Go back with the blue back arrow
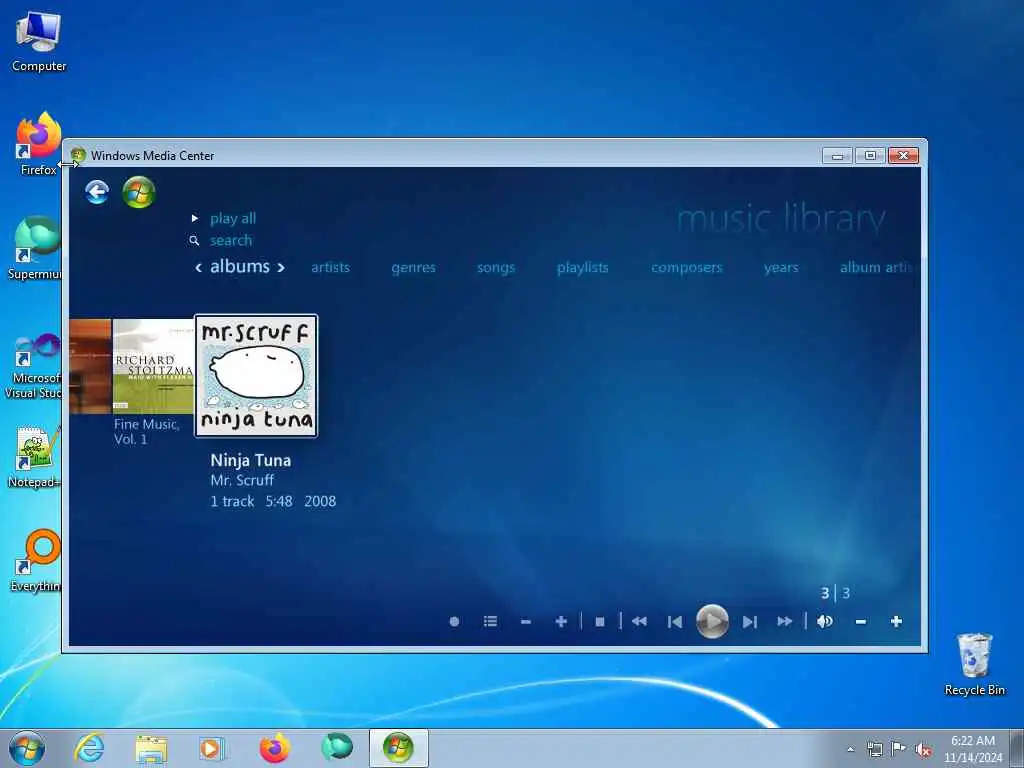 click(97, 192)
